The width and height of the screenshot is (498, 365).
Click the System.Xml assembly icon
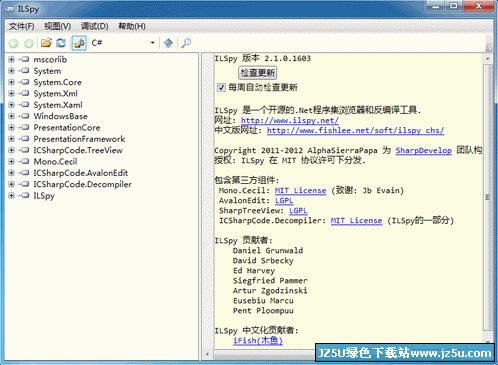coord(25,93)
